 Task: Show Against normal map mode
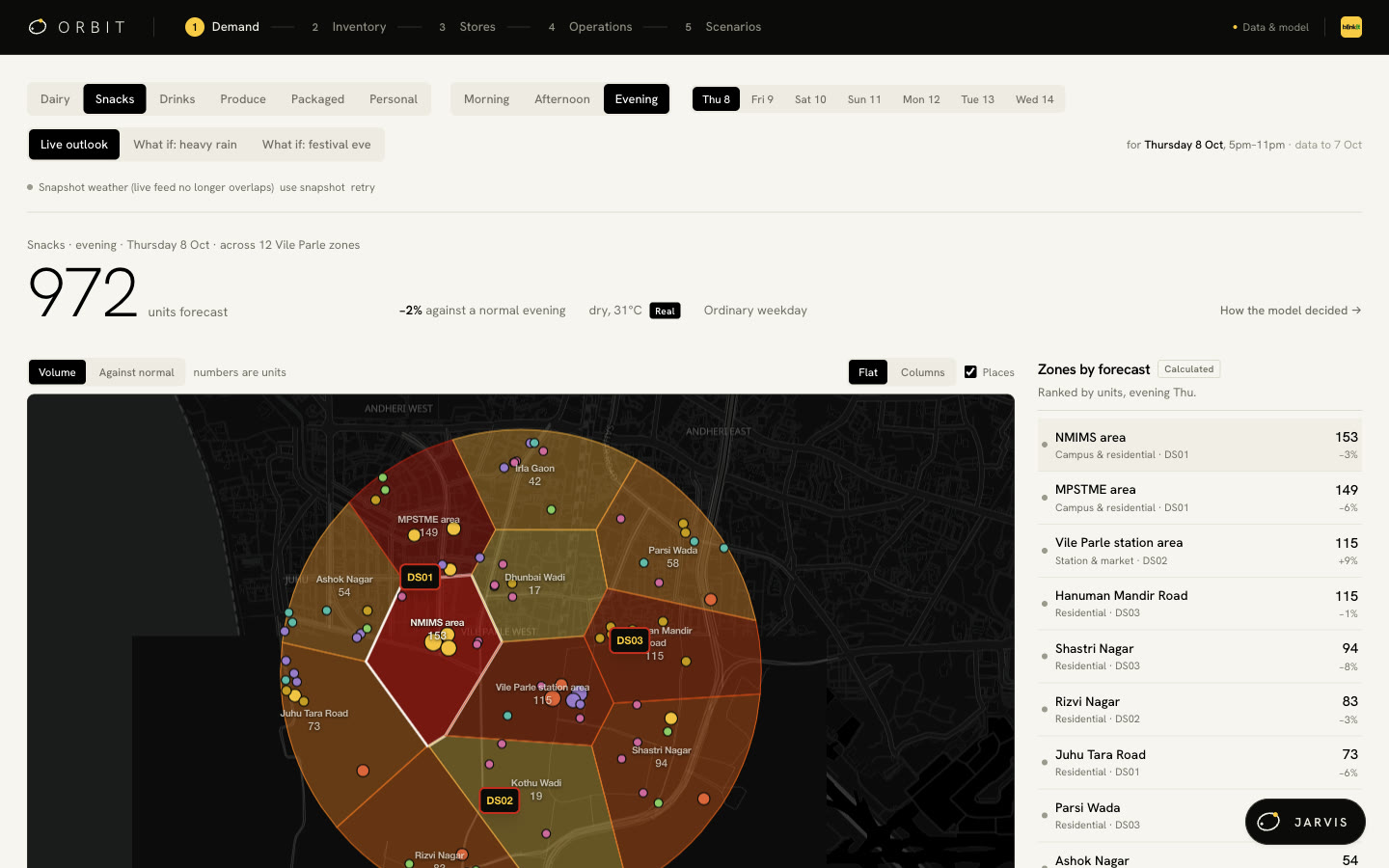point(137,372)
